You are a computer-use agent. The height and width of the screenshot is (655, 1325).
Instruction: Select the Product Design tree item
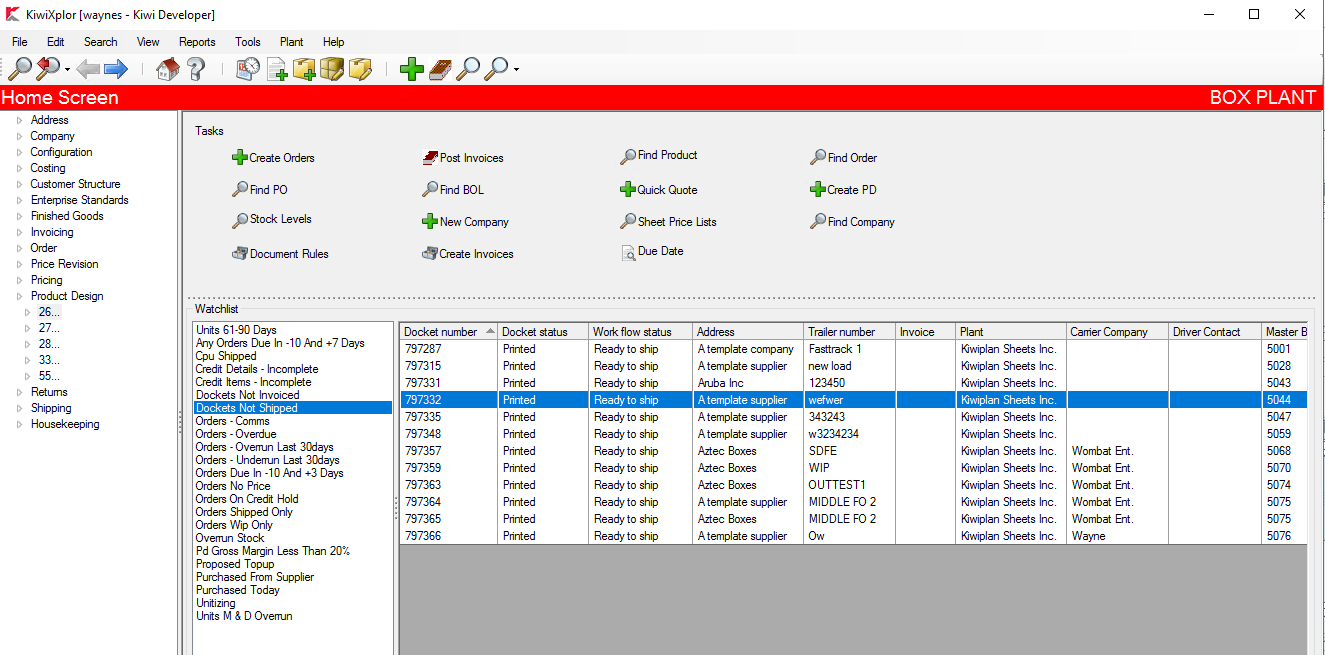point(67,296)
